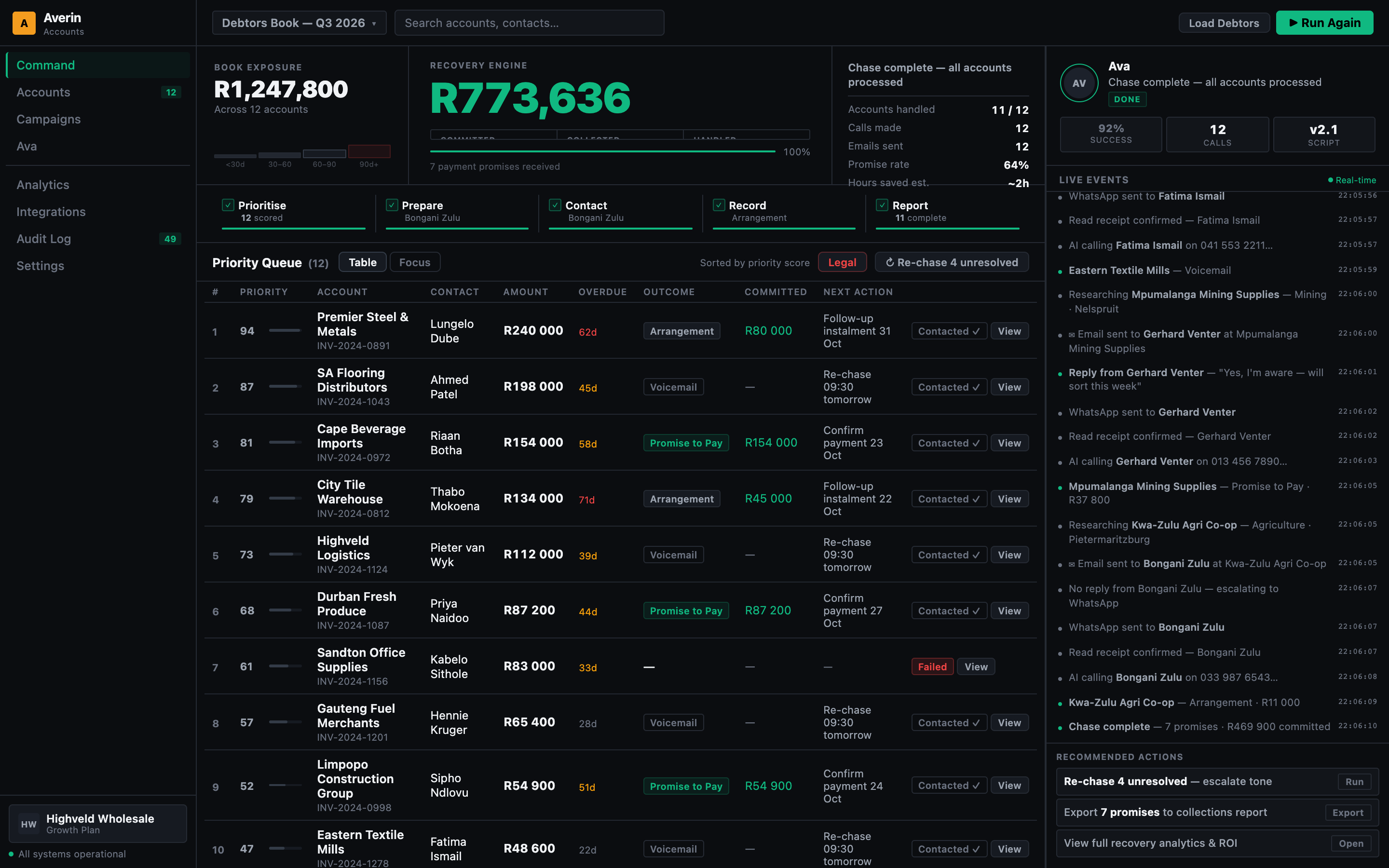Click the R198 000 amount for SA Flooring
1389x868 pixels.
(533, 386)
